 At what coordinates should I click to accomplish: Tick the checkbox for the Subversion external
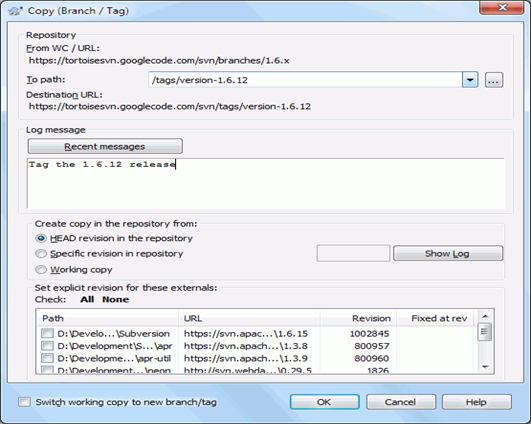tap(47, 333)
